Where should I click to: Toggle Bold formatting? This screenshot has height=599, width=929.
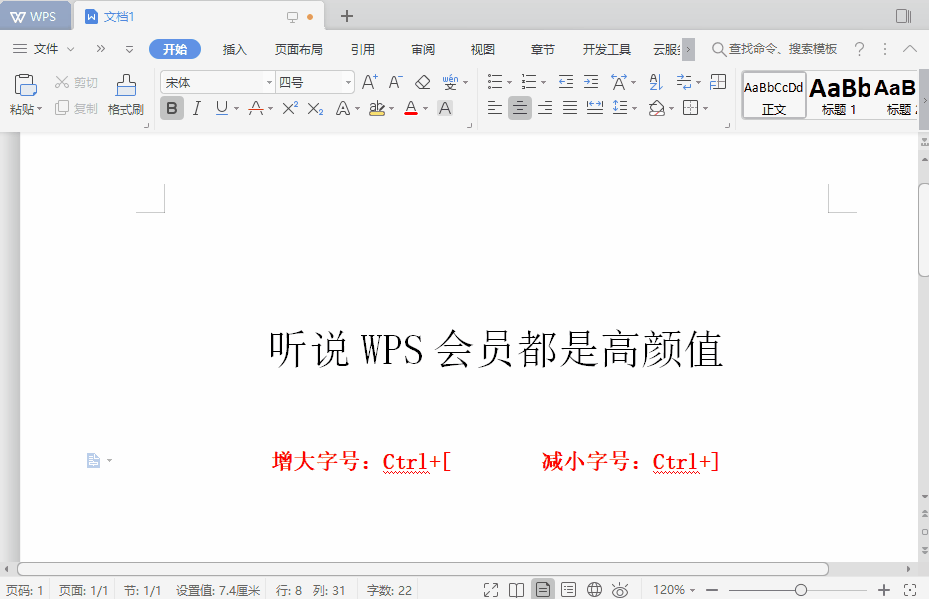172,108
